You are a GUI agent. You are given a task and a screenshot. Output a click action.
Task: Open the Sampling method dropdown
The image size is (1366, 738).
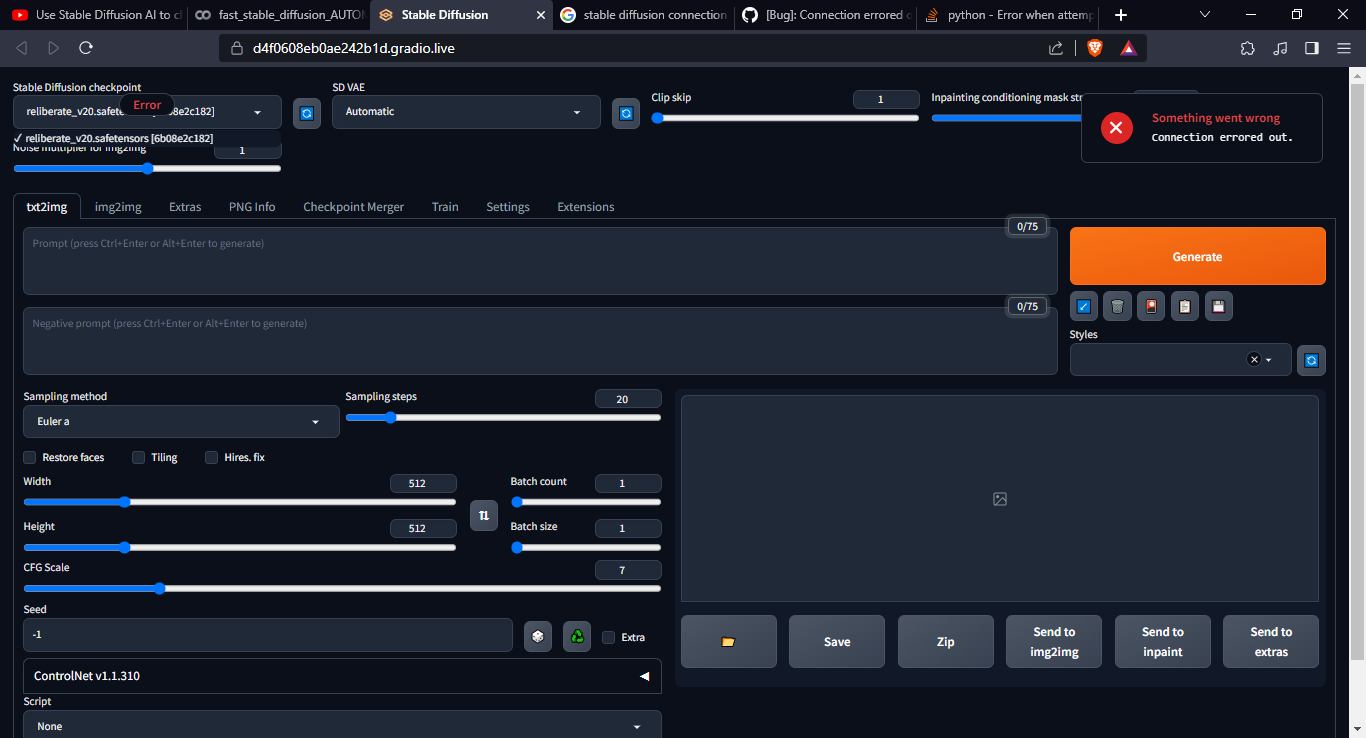coord(181,421)
